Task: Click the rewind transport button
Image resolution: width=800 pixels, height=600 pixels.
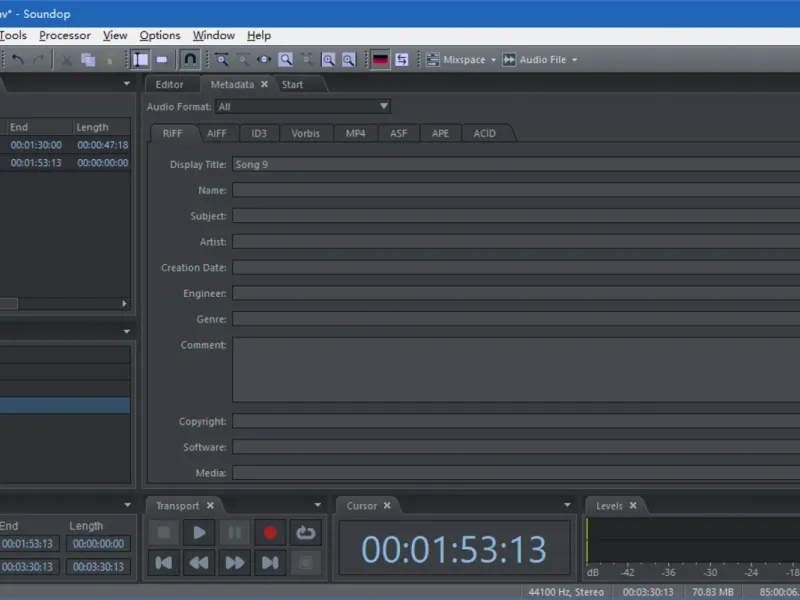Action: click(199, 563)
